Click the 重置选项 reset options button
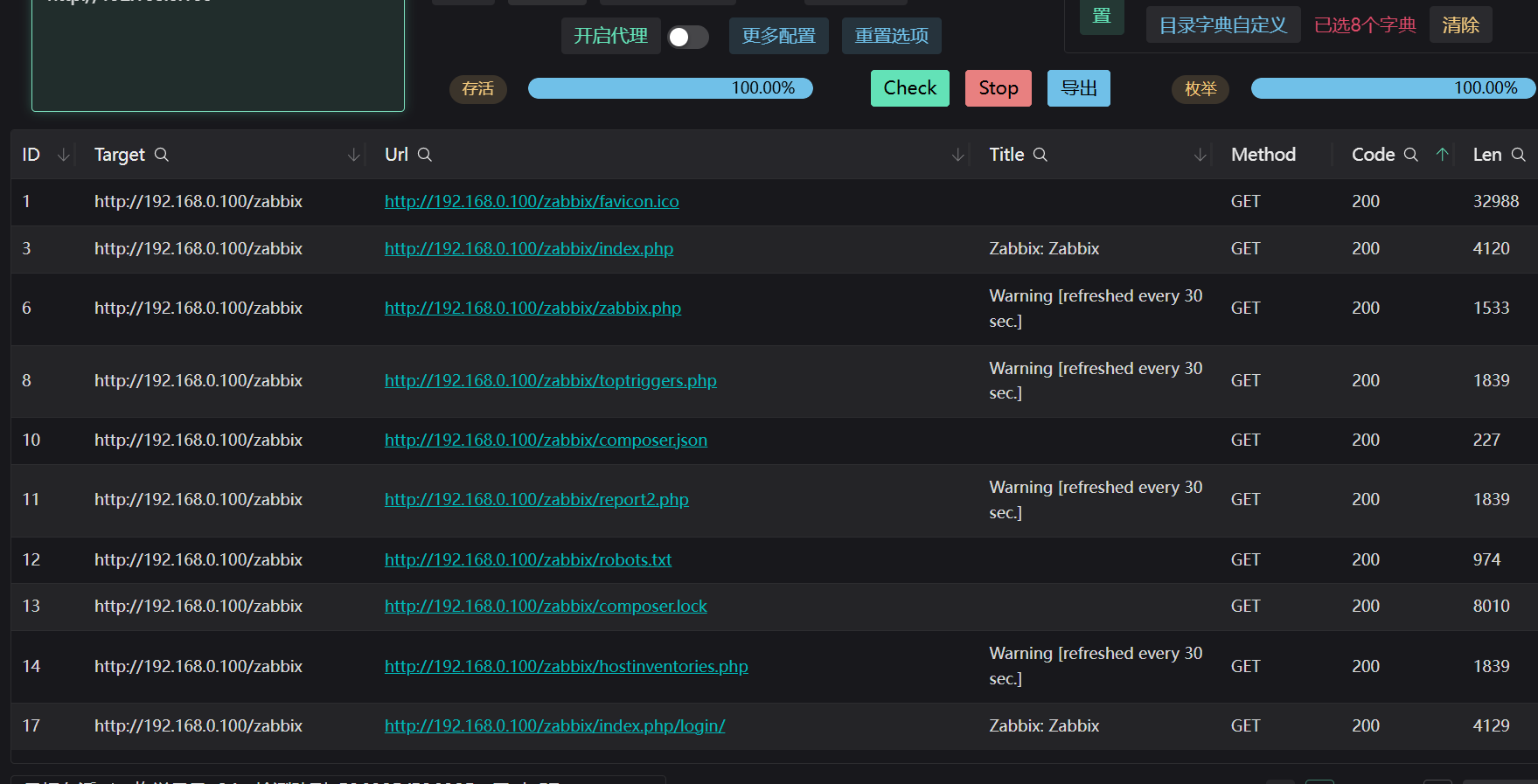The height and width of the screenshot is (784, 1538). point(892,36)
